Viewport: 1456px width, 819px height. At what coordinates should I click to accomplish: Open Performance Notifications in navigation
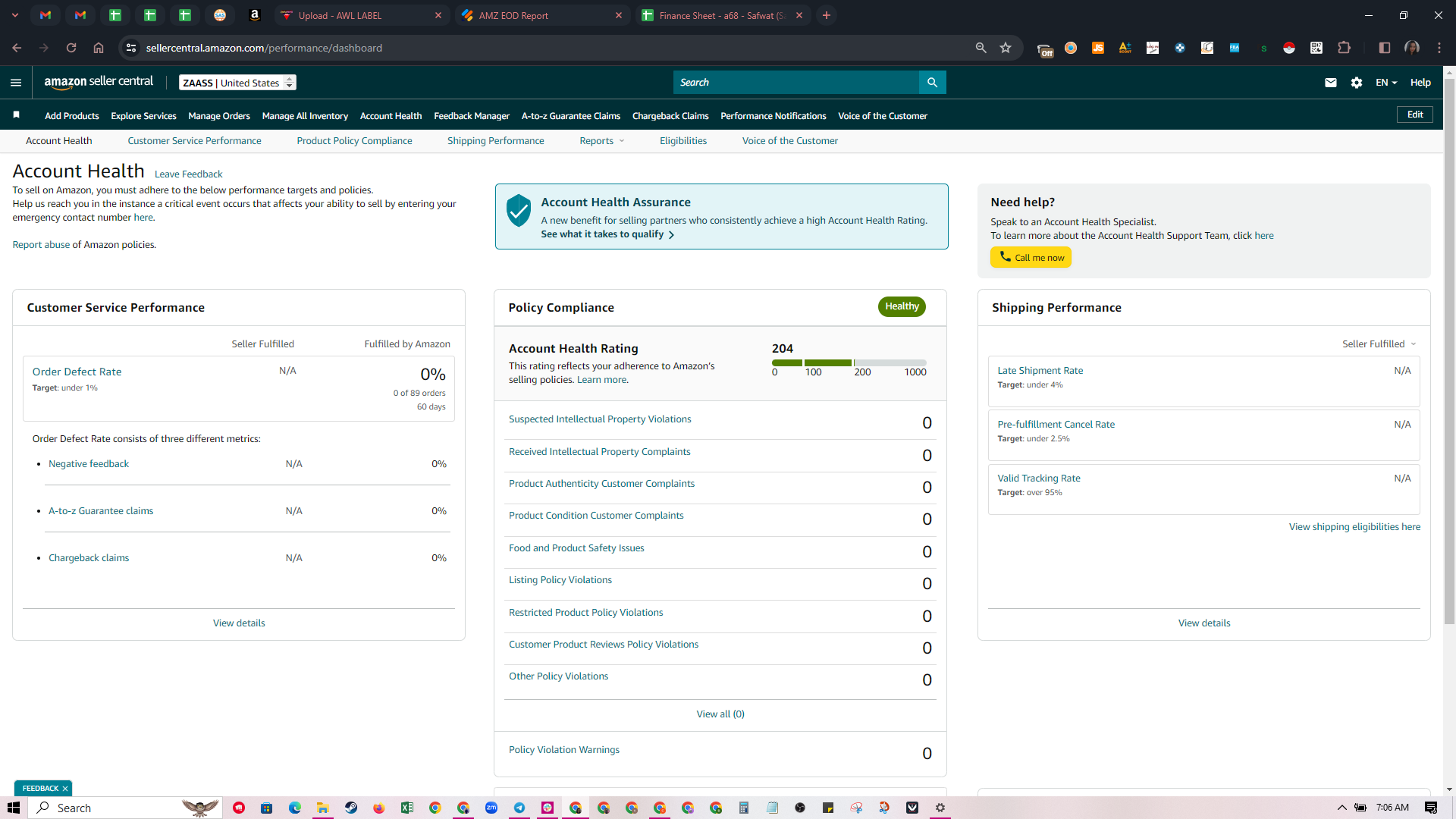[773, 116]
